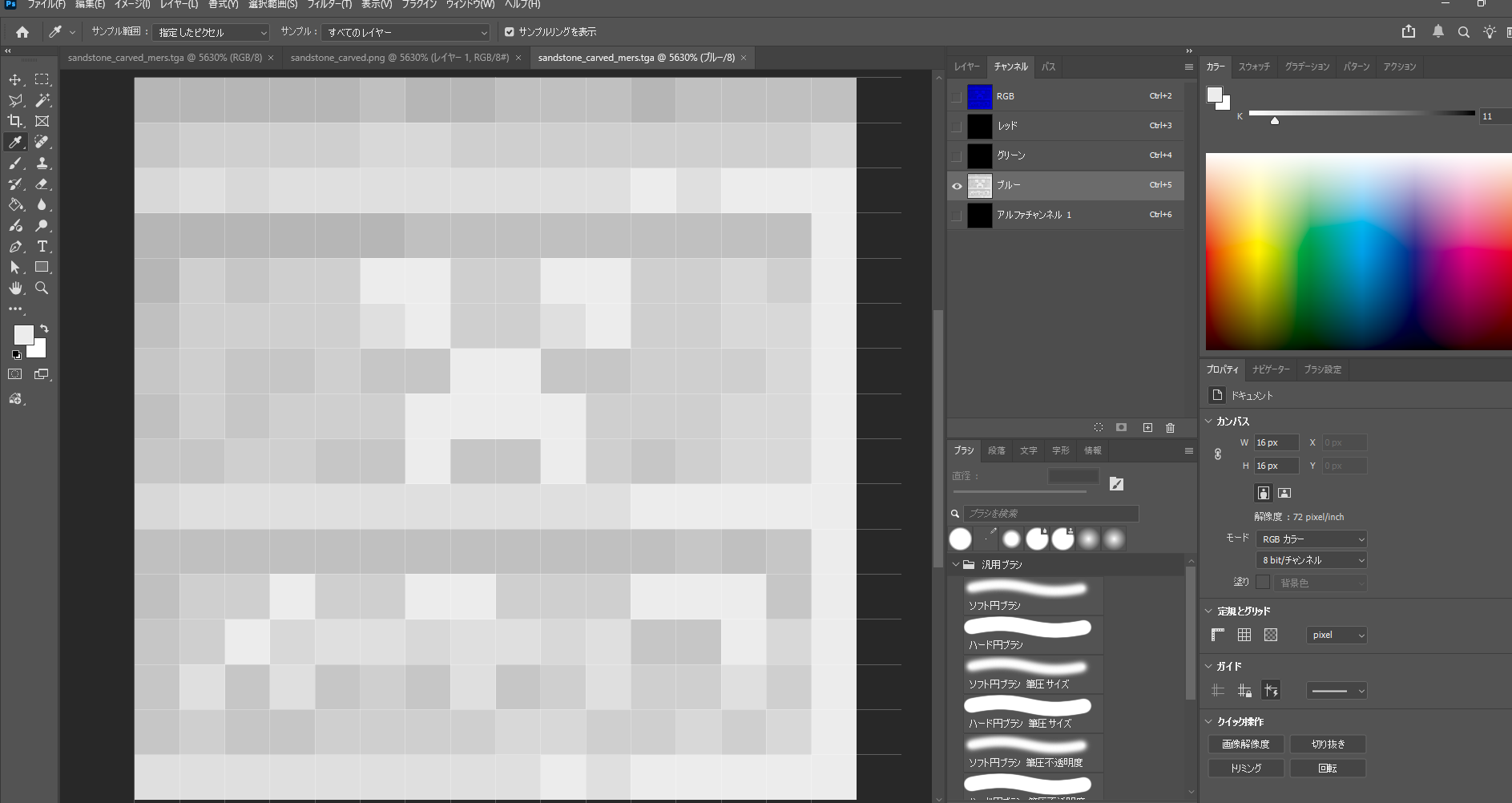Select the Healing Brush tool
The height and width of the screenshot is (803, 1512).
[42, 142]
